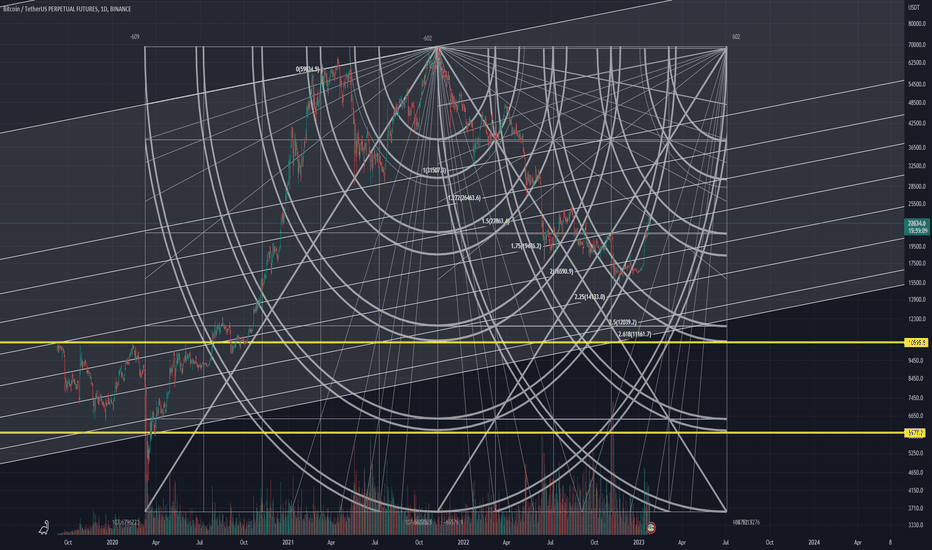Click the Fibonacci level label 1.272(26463.6)
The image size is (932, 550).
tap(464, 197)
